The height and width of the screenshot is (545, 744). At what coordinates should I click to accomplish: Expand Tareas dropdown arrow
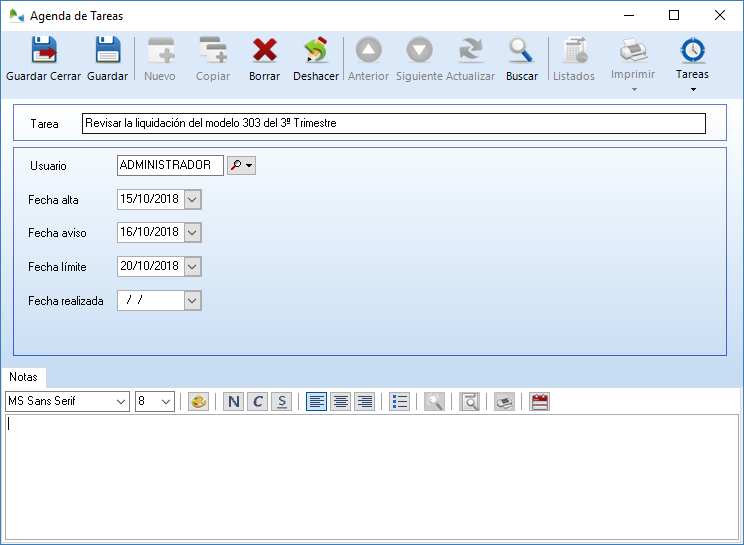coord(693,90)
